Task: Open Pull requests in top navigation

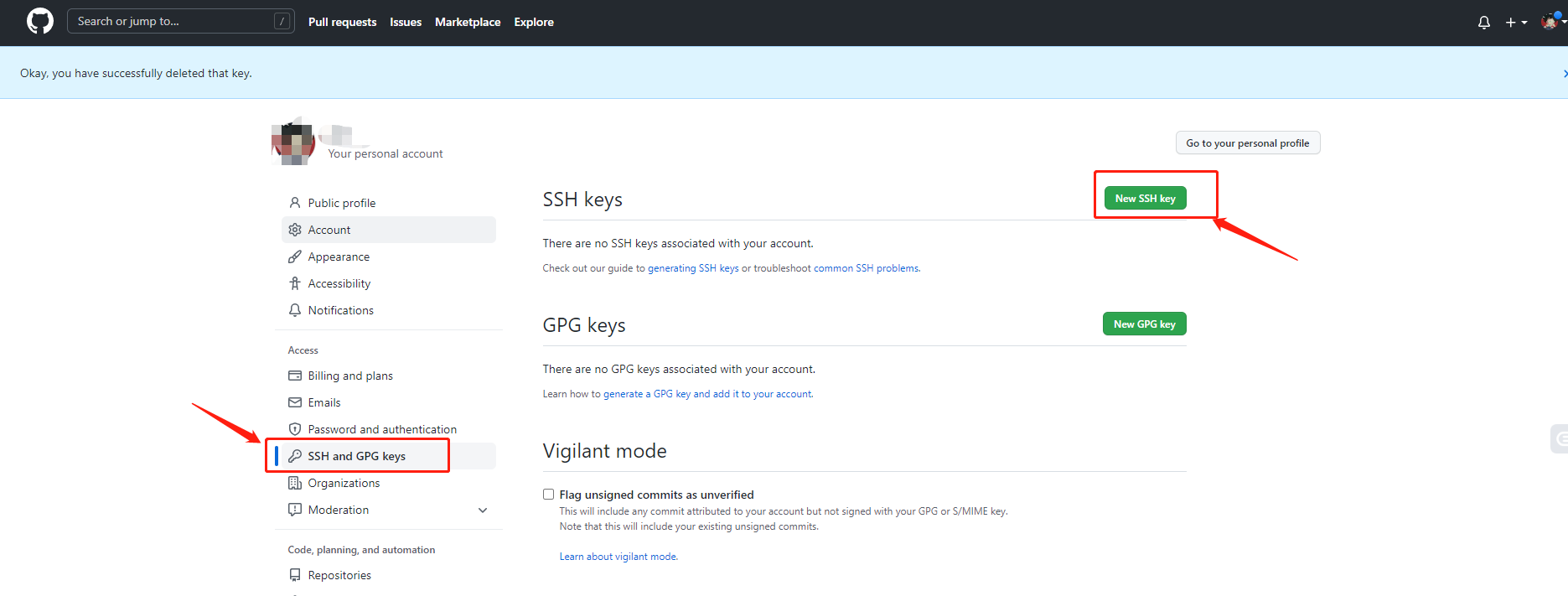Action: tap(342, 22)
